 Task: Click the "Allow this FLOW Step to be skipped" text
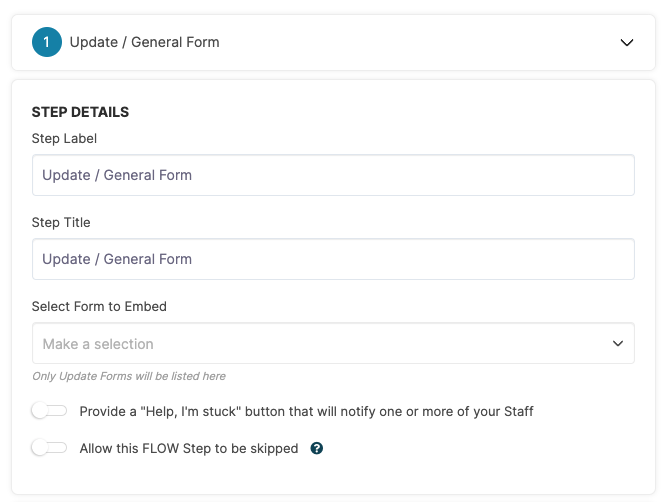pos(189,448)
